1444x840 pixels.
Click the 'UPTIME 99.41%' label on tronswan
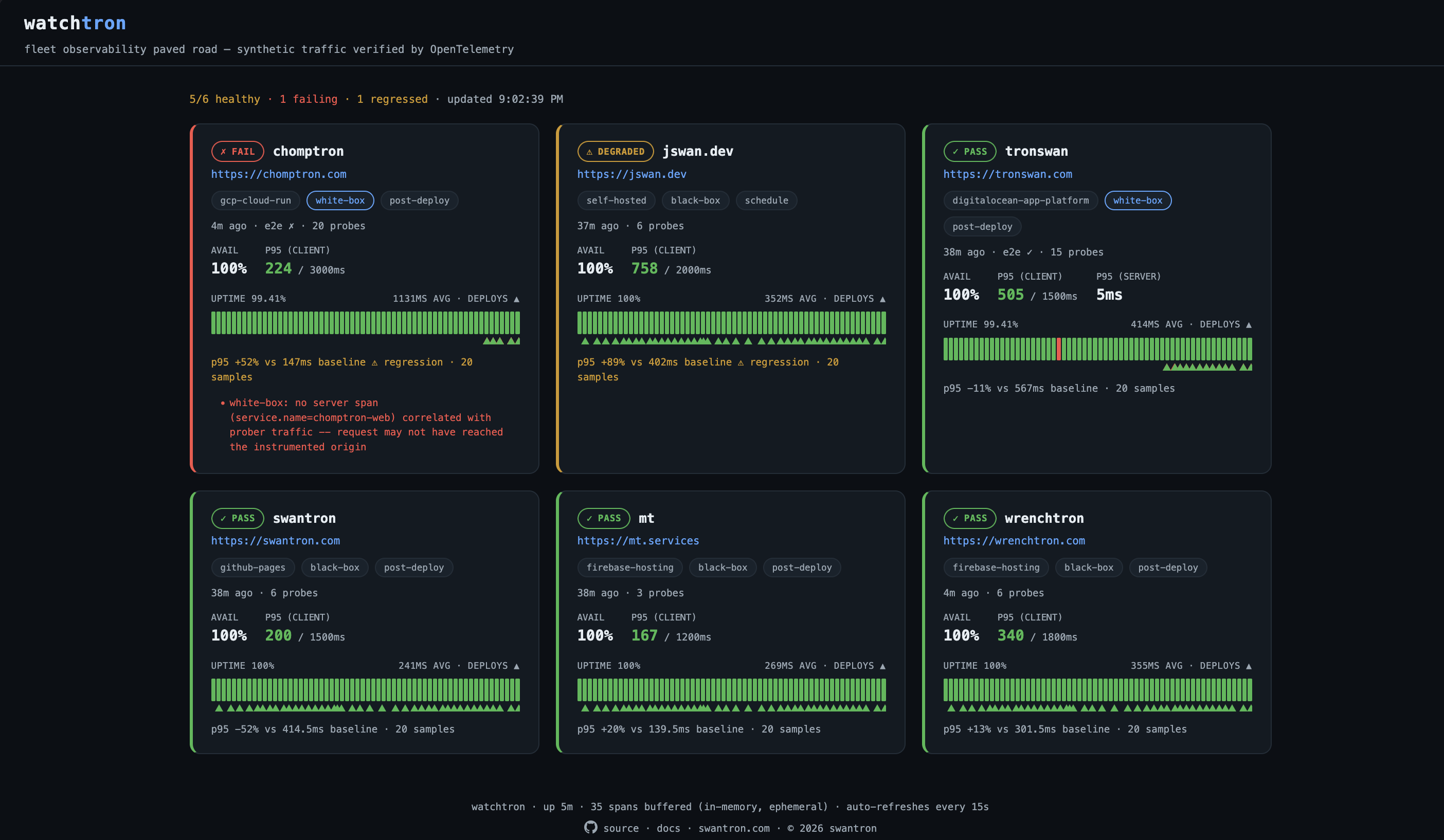click(x=981, y=324)
